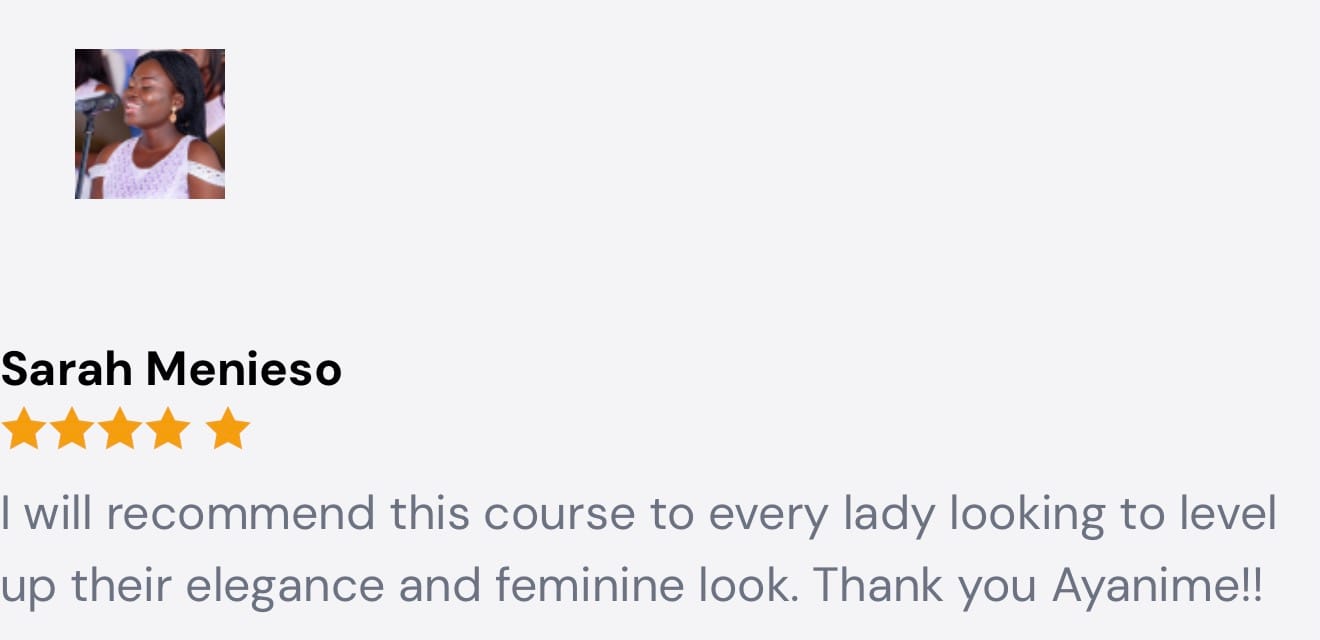Click the fourth orange rating star
Viewport: 1320px width, 640px height.
pyautogui.click(x=169, y=429)
